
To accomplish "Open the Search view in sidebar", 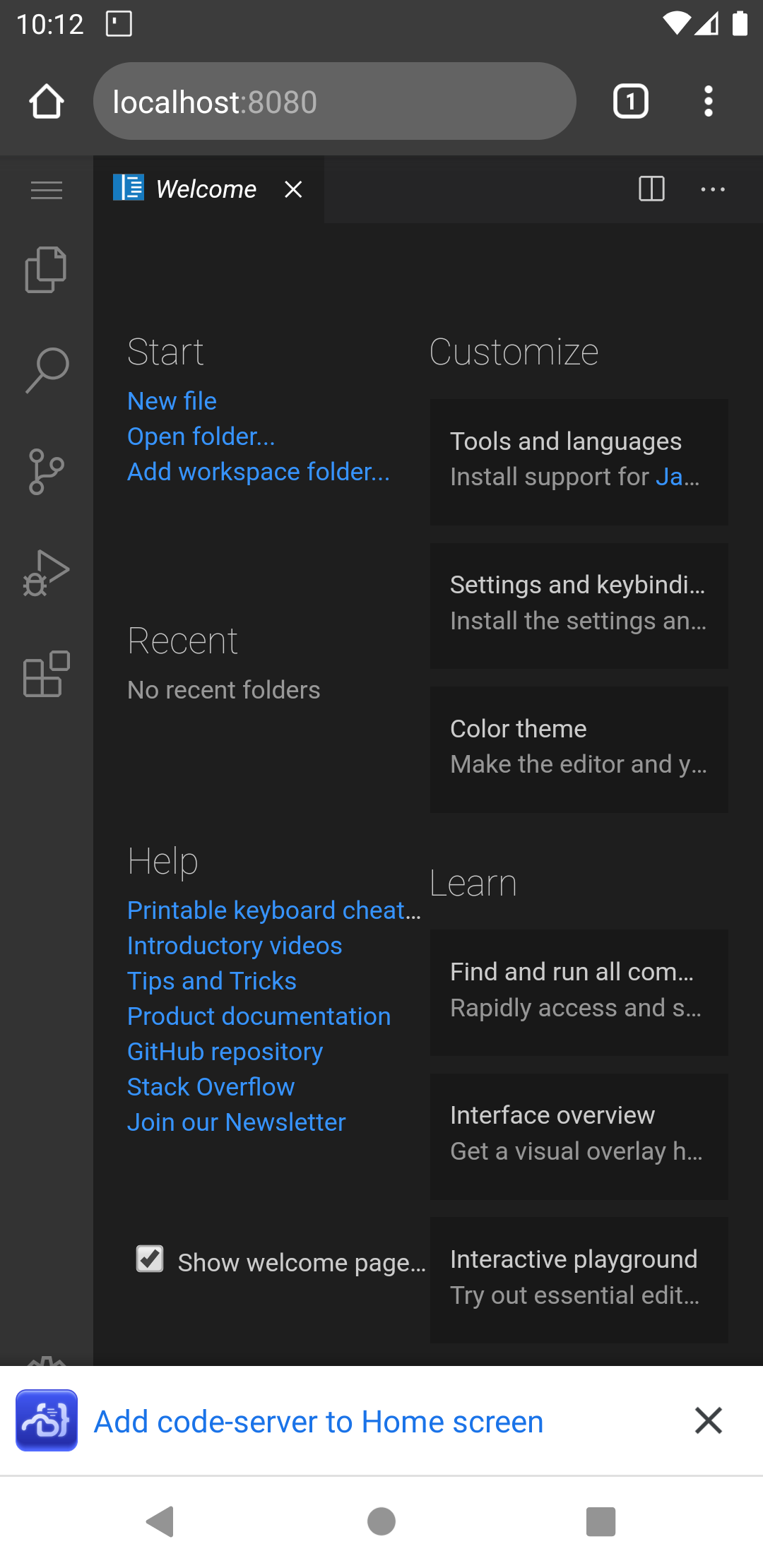I will click(x=46, y=370).
